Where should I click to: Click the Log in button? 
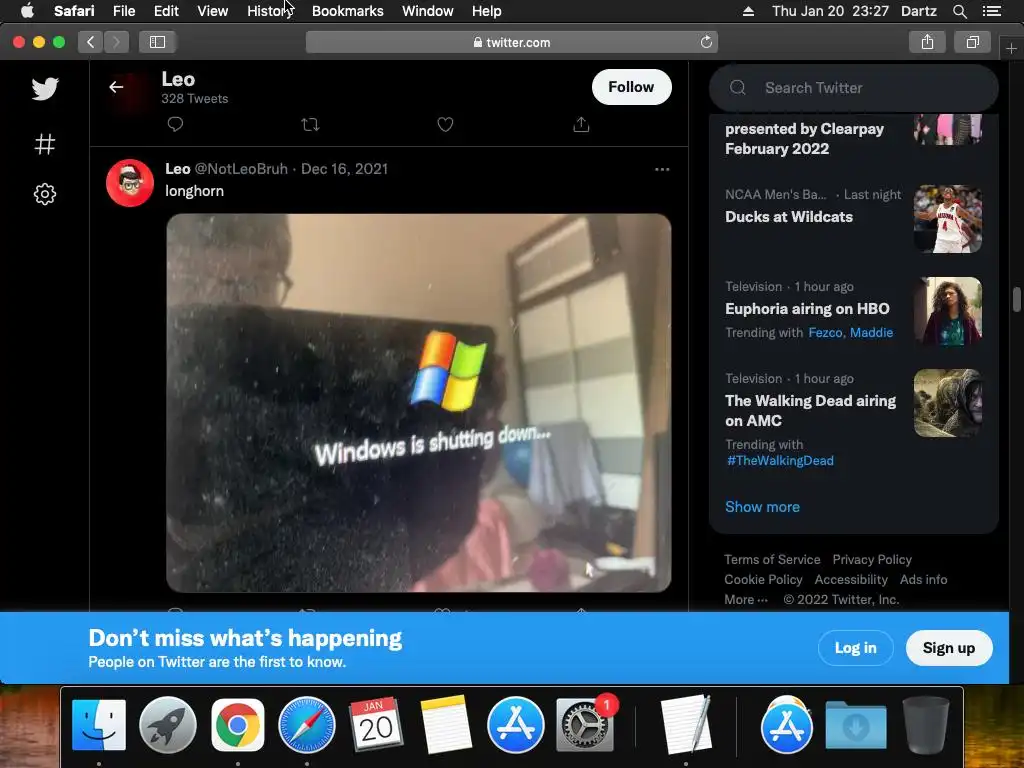(x=856, y=648)
